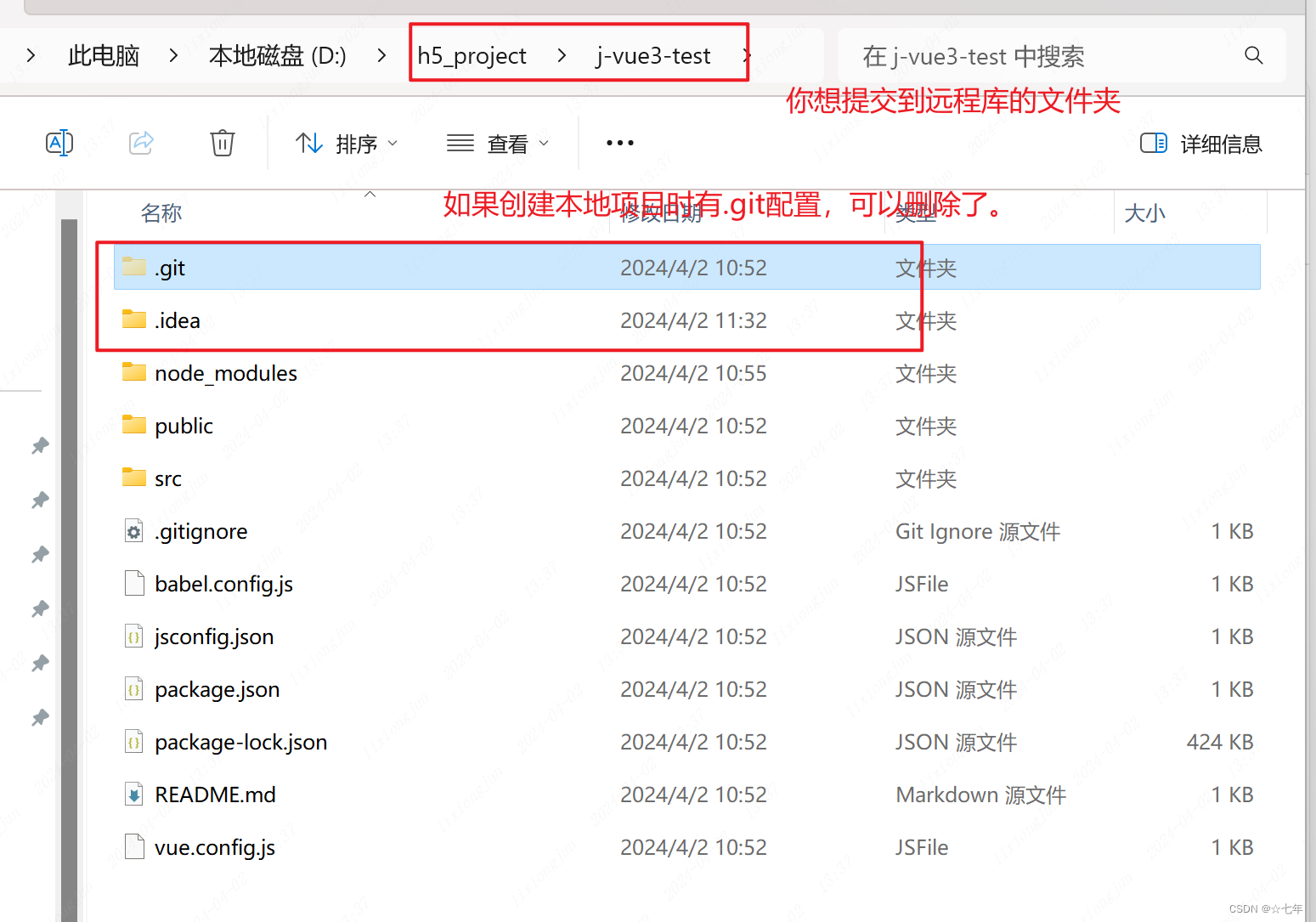
Task: Click the Rename toolbar icon
Action: coord(59,143)
